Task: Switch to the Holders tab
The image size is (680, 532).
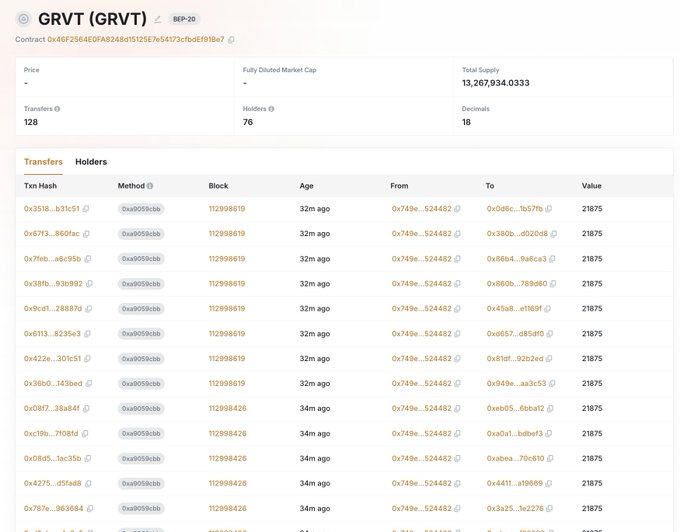Action: pyautogui.click(x=91, y=162)
